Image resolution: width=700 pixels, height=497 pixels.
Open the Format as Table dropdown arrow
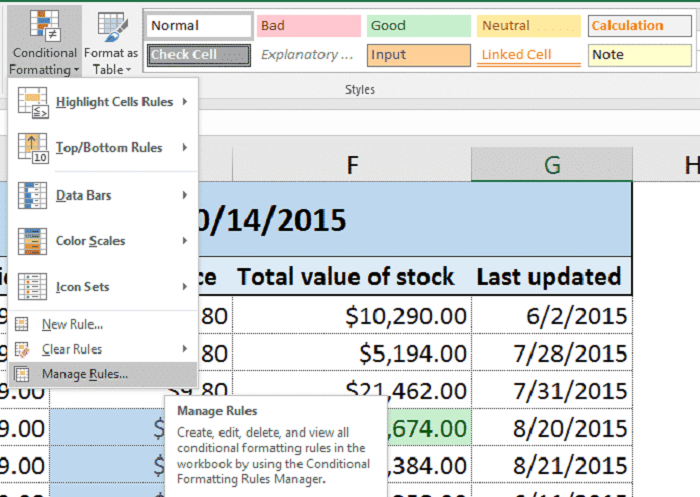tap(126, 70)
